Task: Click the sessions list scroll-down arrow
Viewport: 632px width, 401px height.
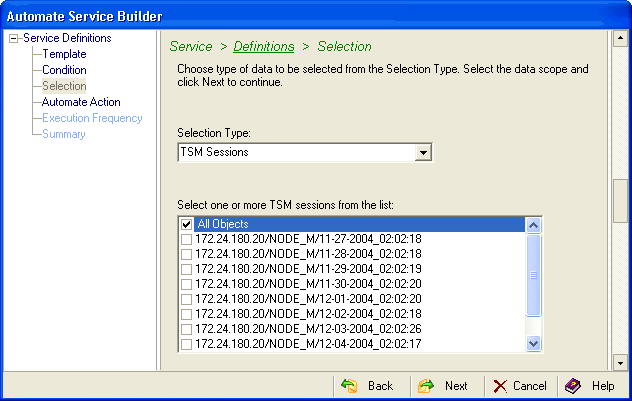Action: [x=533, y=344]
